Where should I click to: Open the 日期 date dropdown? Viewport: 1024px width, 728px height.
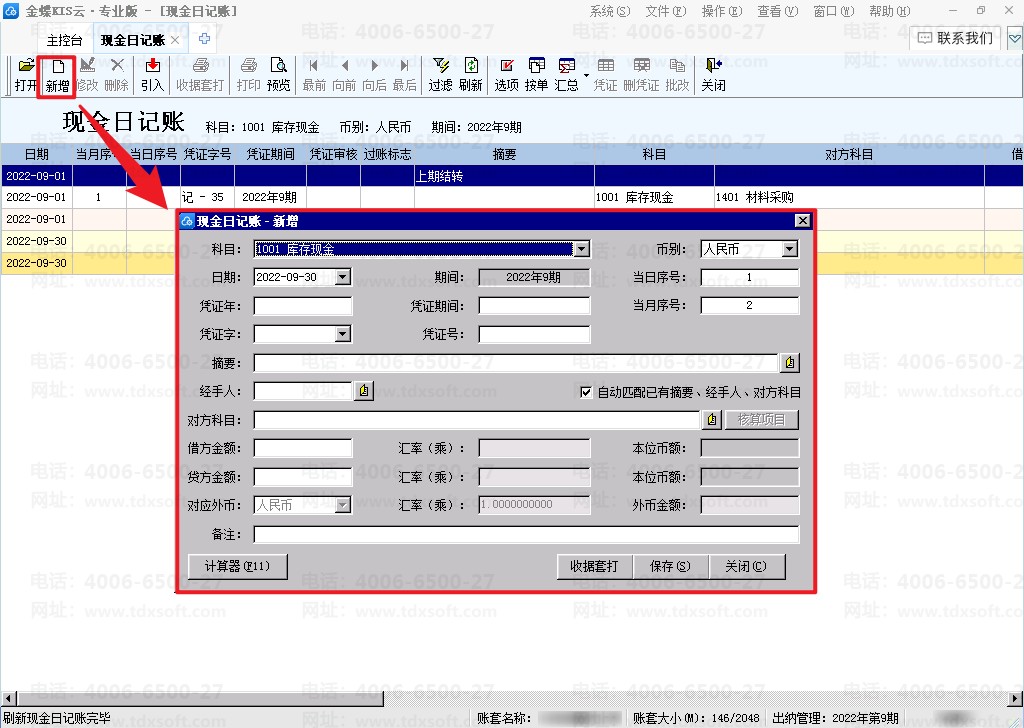click(343, 277)
